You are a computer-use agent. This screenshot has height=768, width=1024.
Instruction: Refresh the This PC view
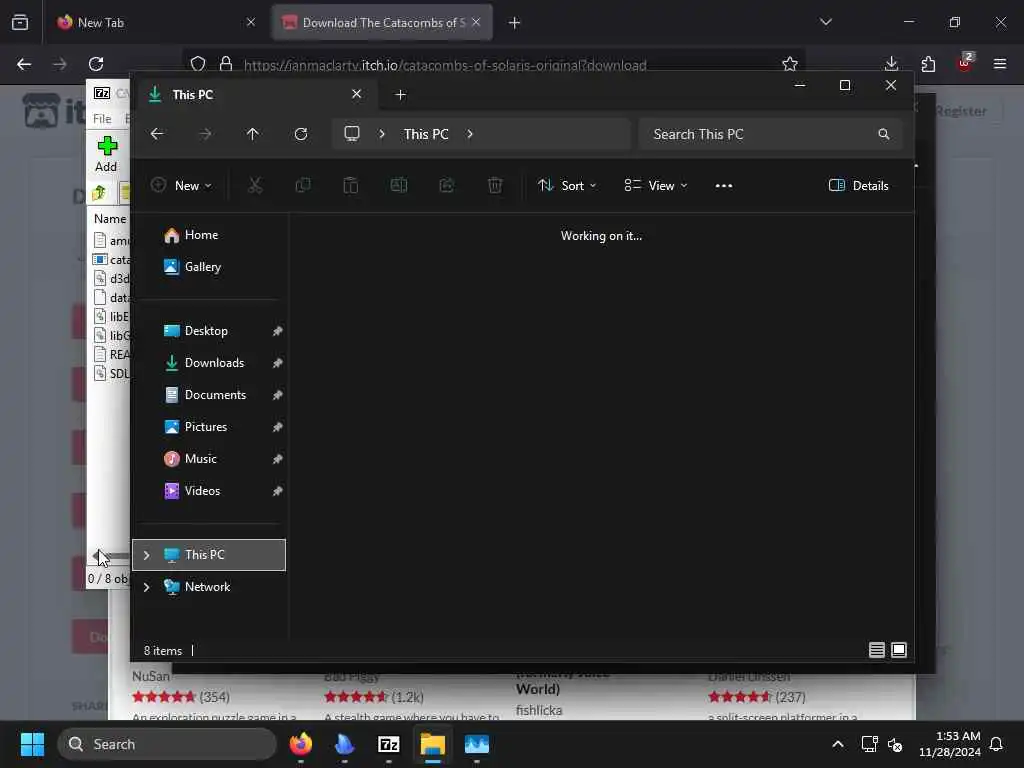click(301, 134)
